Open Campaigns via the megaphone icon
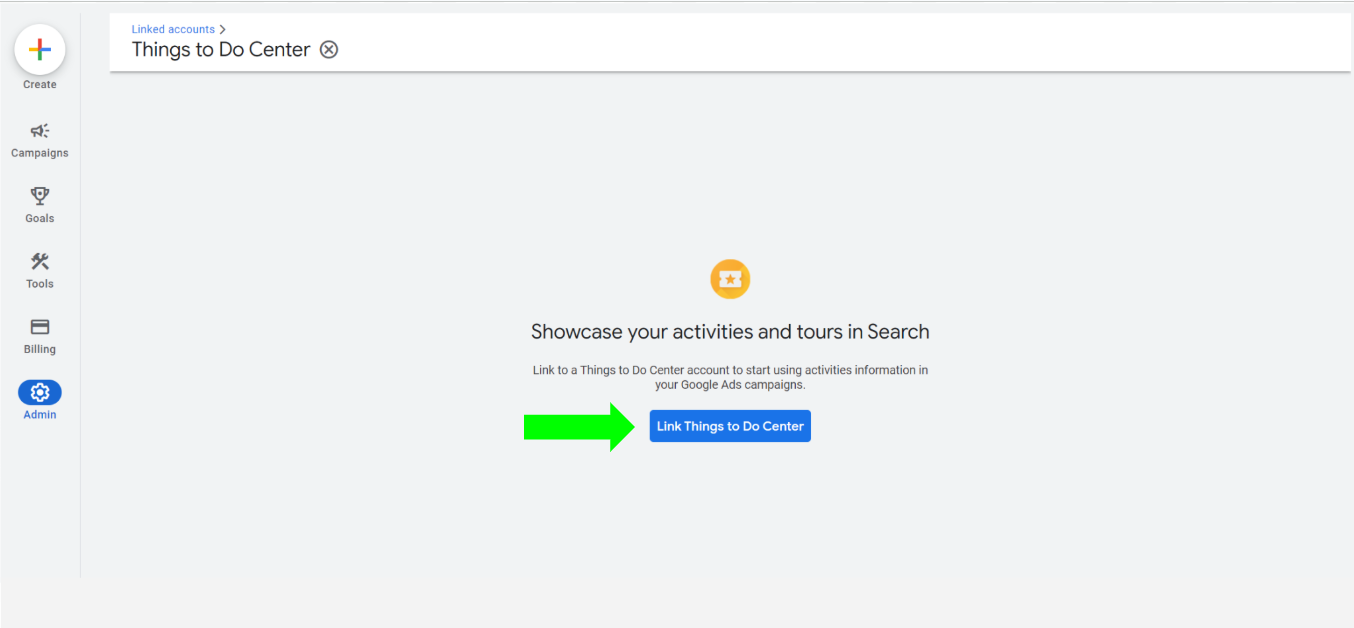Viewport: 1354px width, 628px height. coord(40,131)
